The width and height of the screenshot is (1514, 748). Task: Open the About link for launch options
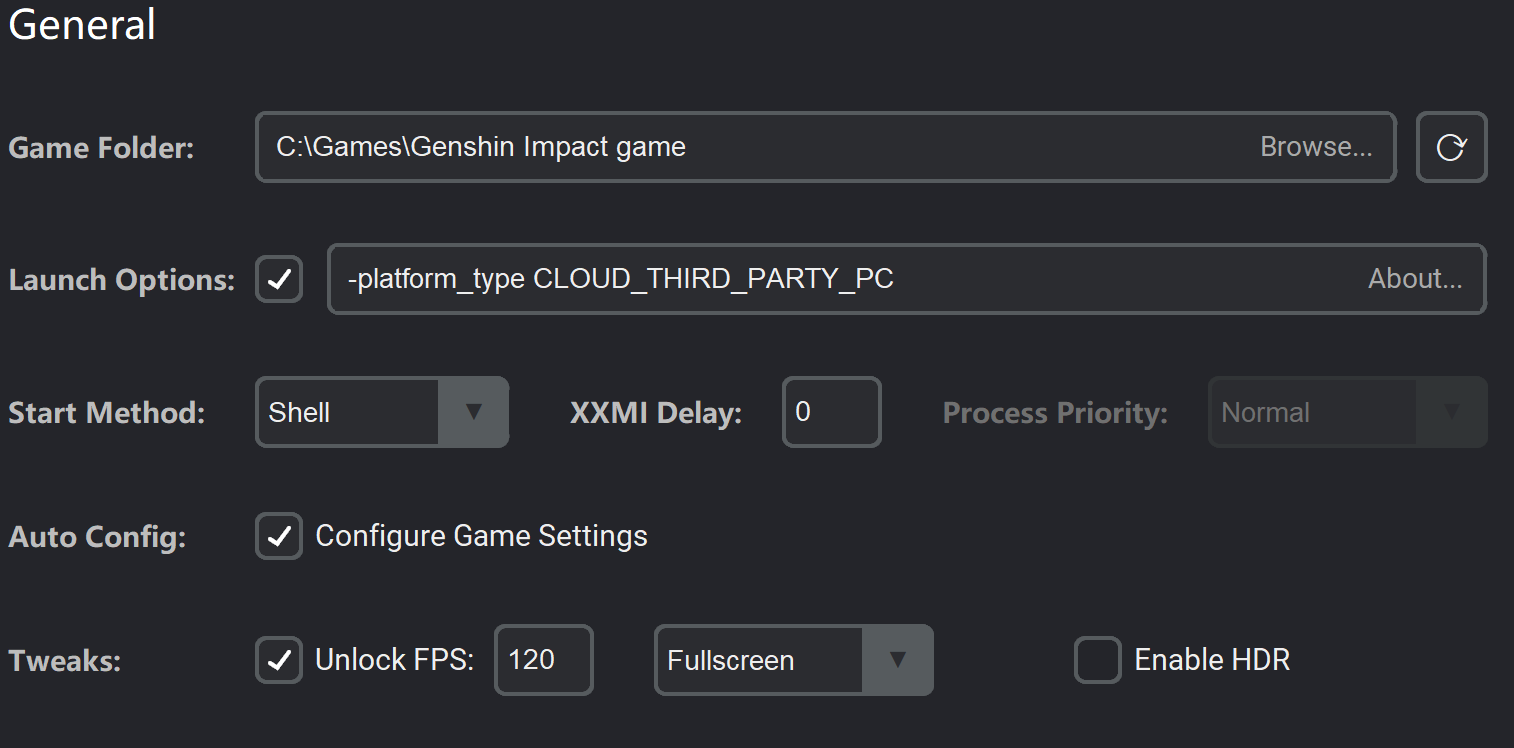pos(1414,279)
